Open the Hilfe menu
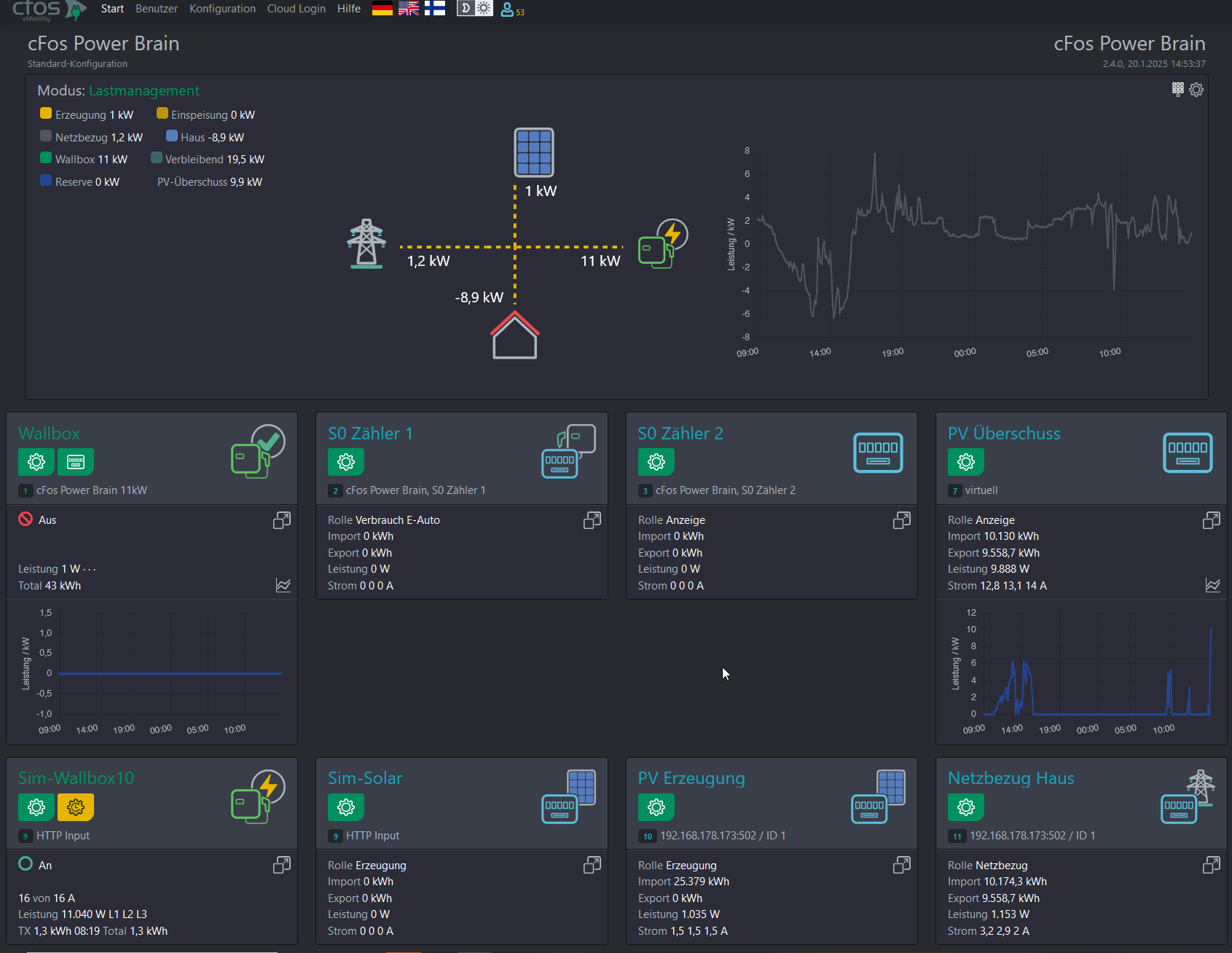This screenshot has width=1232, height=953. pos(349,9)
